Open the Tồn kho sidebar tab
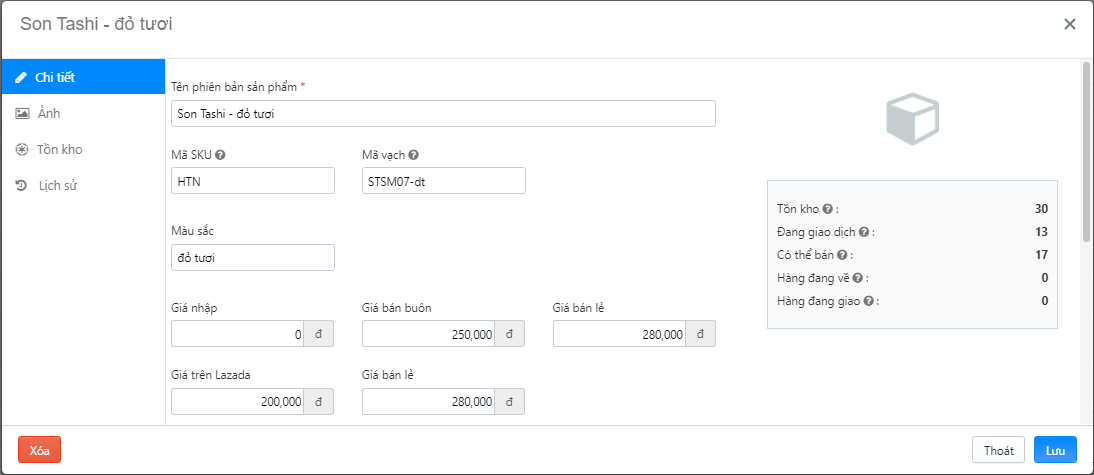Screen dimensions: 1094x475 (x=83, y=149)
